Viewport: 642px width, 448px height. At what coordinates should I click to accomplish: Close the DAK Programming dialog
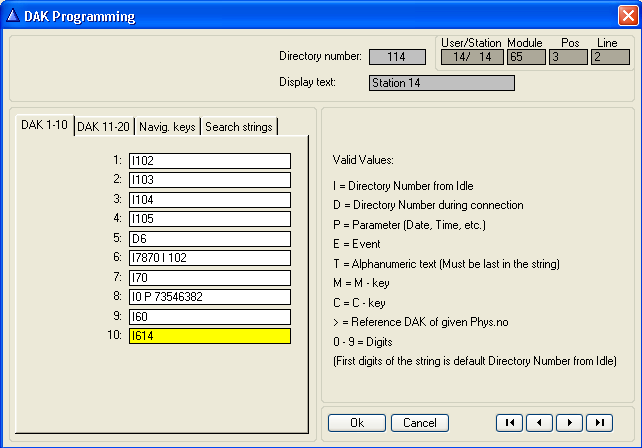(626, 16)
